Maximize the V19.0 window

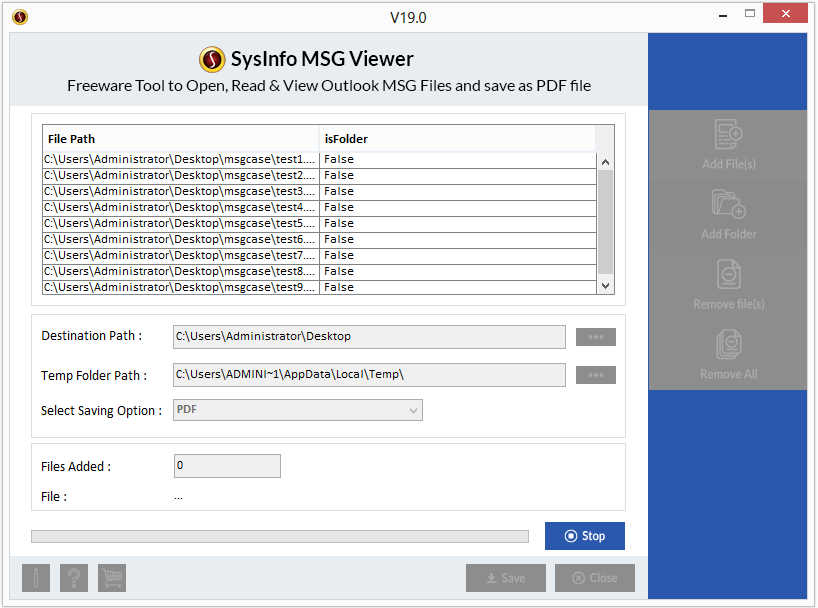coord(750,14)
